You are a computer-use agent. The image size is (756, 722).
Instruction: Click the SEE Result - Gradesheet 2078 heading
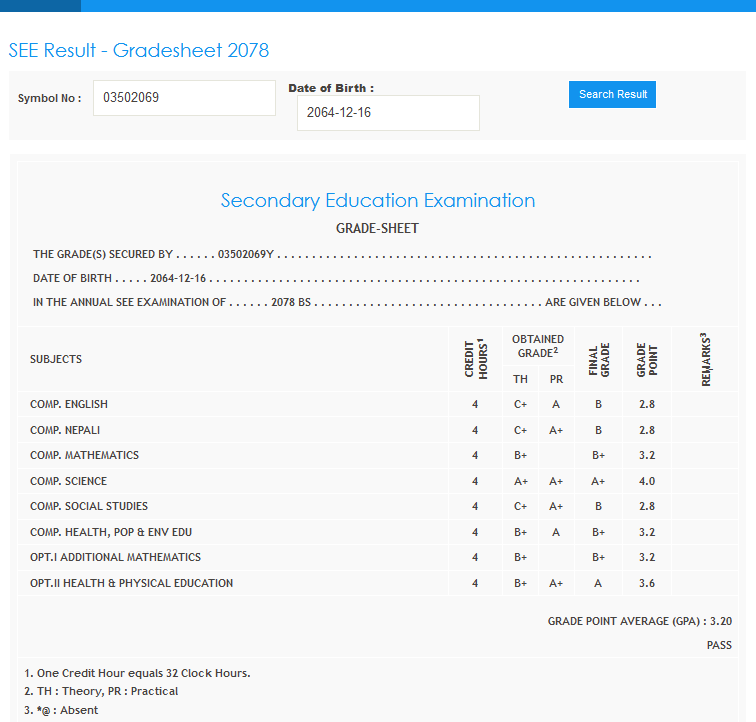click(139, 51)
